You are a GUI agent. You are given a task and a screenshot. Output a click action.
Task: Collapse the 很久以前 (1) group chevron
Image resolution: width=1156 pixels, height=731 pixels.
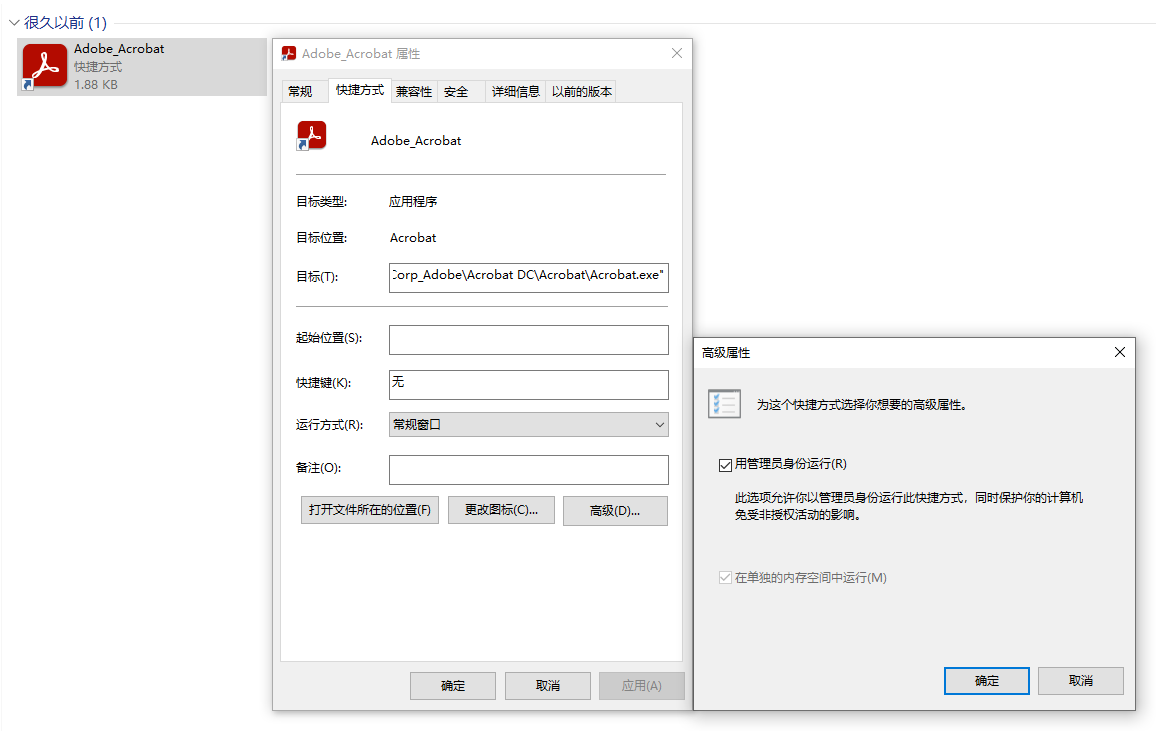click(13, 23)
